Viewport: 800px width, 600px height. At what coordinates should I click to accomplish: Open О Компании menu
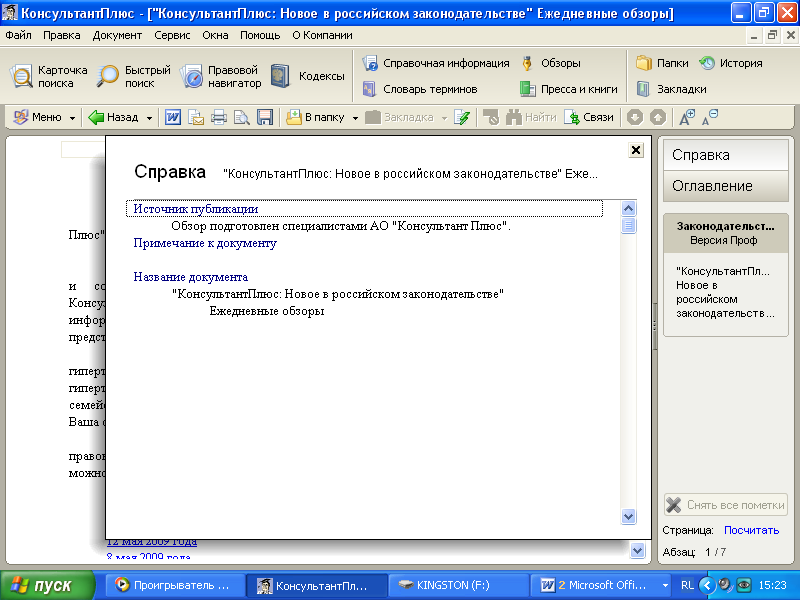tap(322, 35)
